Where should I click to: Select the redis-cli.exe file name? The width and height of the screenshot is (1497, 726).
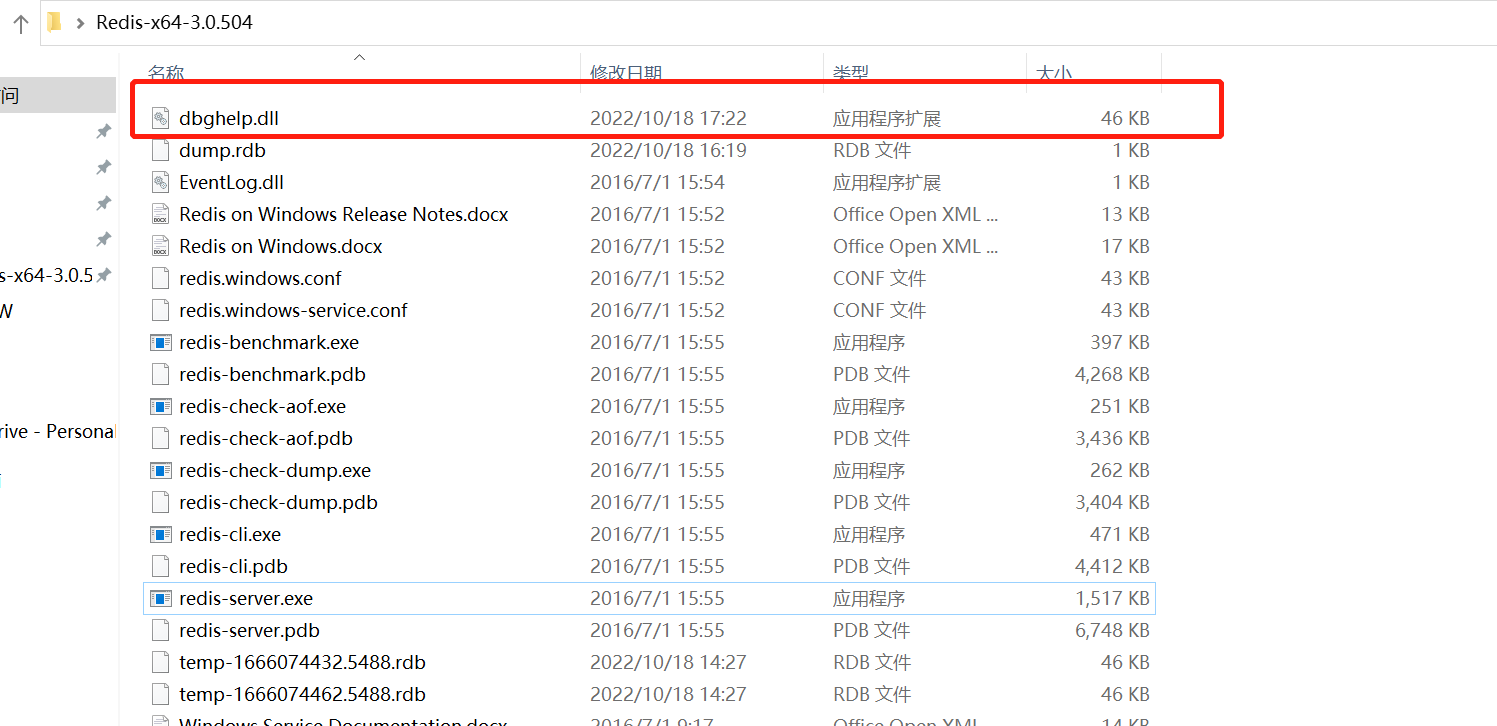click(230, 534)
